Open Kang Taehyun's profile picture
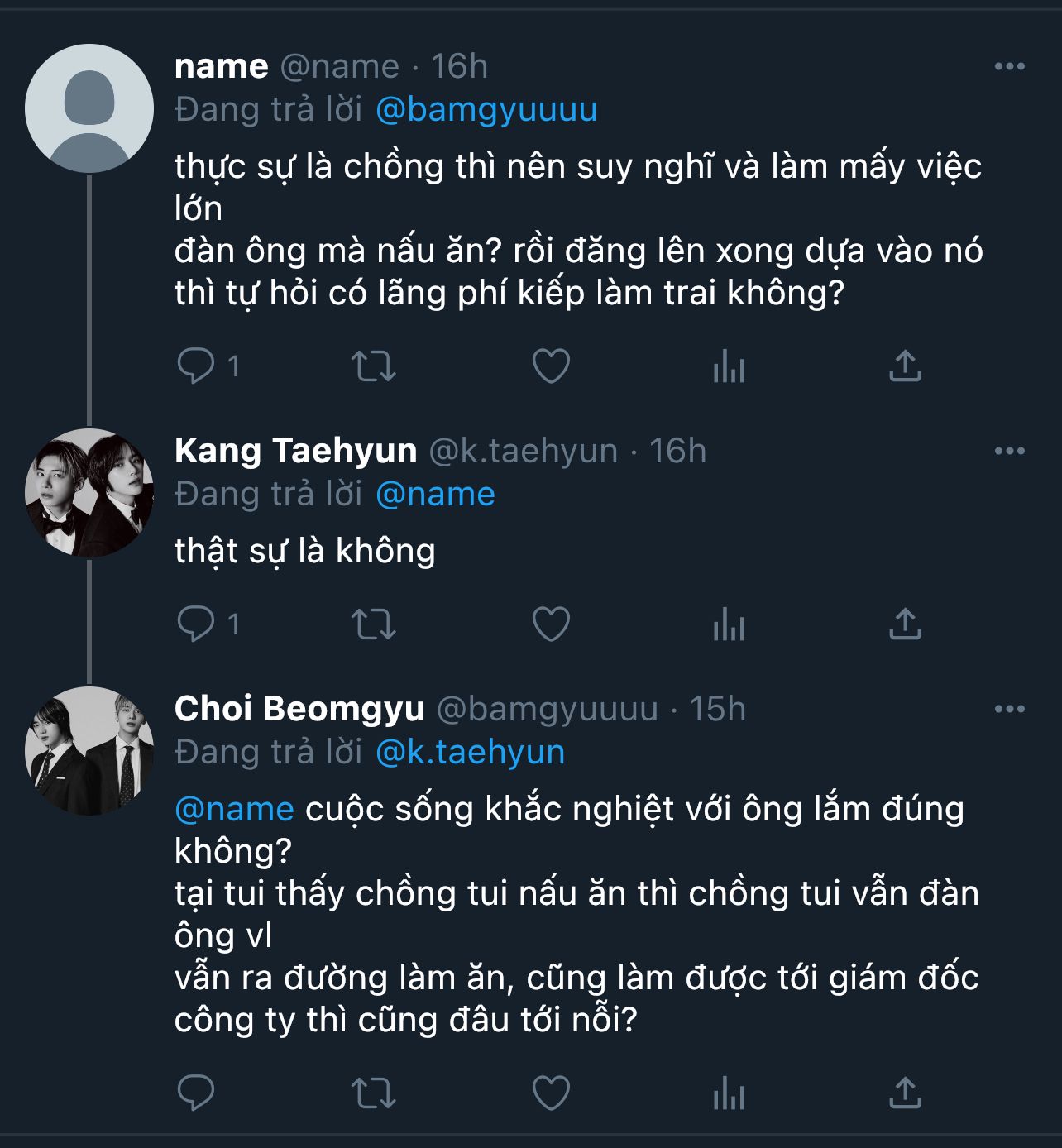Image resolution: width=1062 pixels, height=1148 pixels. tap(89, 493)
